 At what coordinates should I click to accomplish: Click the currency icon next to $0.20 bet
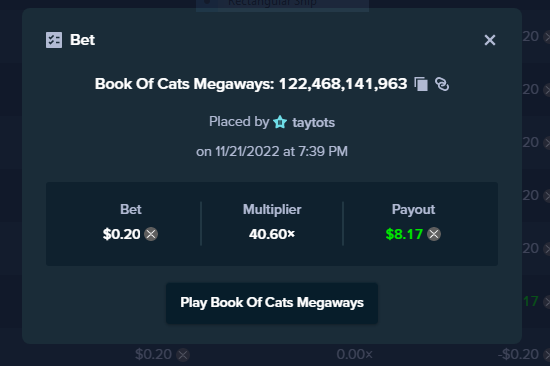coord(151,234)
